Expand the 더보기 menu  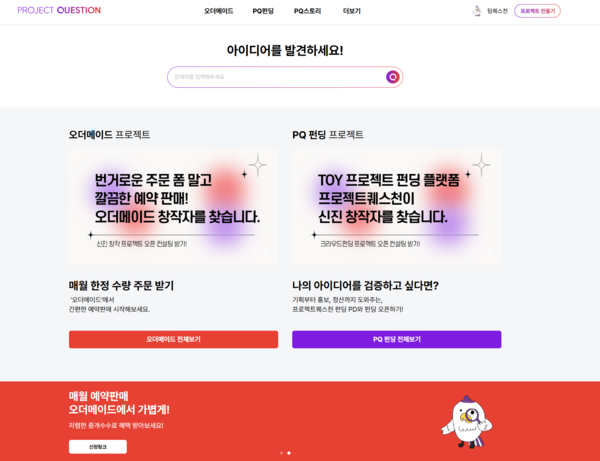click(352, 11)
